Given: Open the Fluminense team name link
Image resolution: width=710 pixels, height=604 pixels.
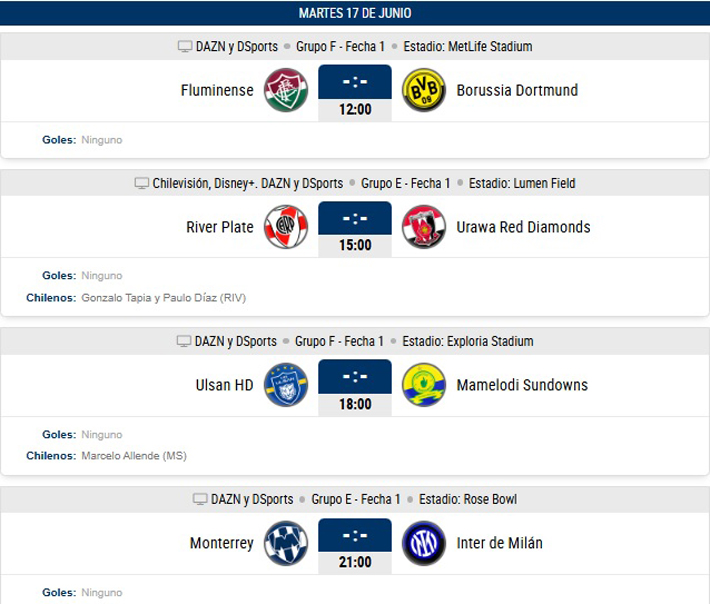Looking at the screenshot, I should tap(217, 90).
